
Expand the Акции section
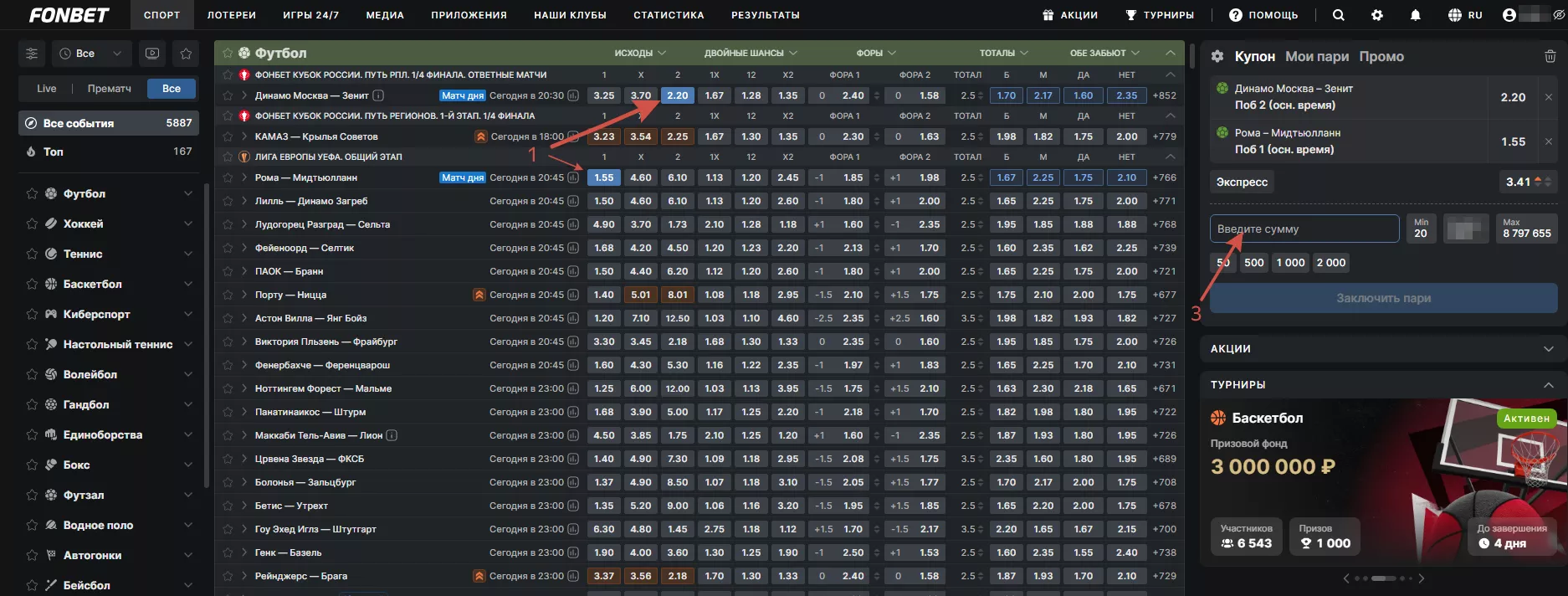tap(1548, 348)
